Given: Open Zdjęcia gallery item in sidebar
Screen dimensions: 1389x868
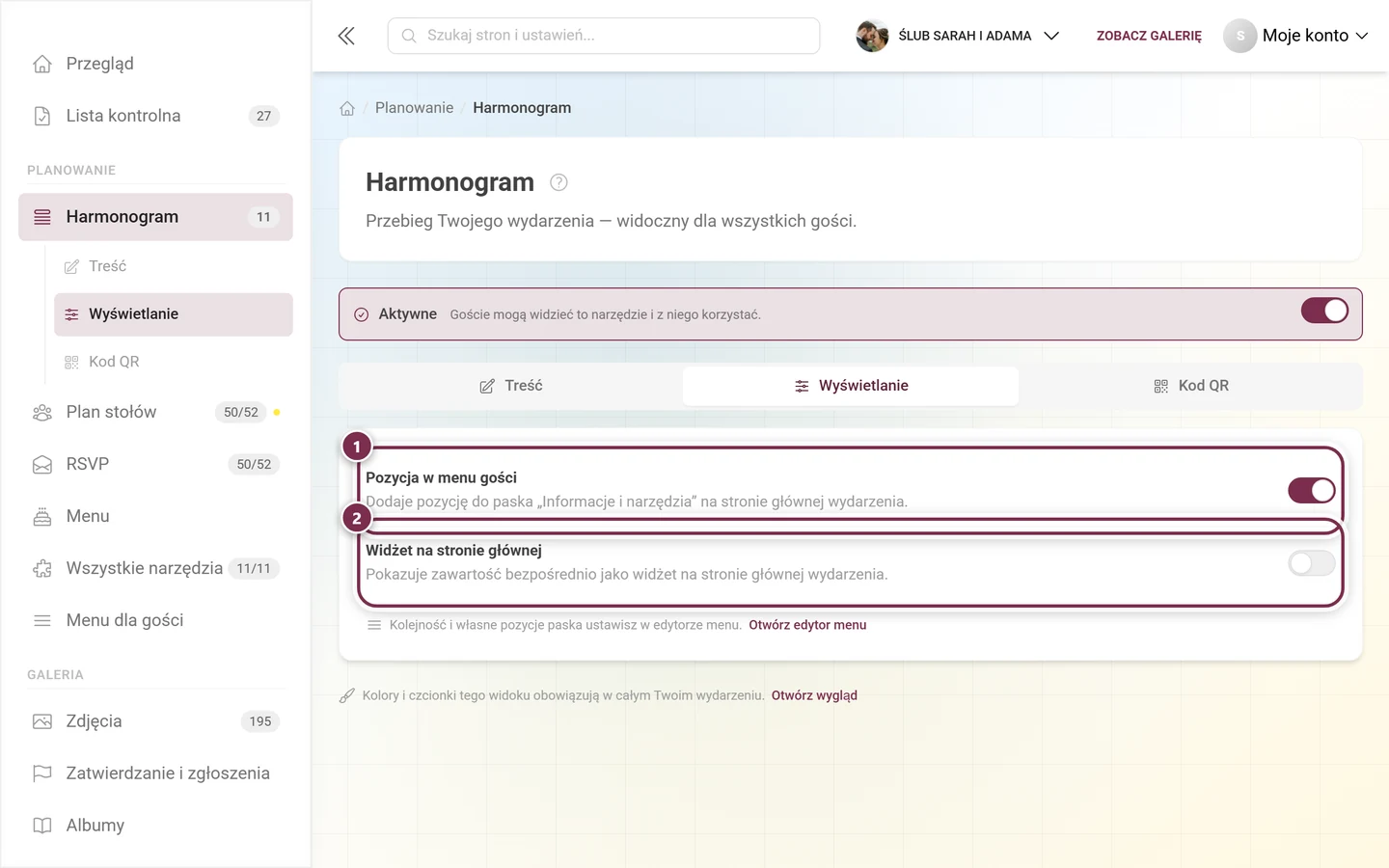Looking at the screenshot, I should point(155,721).
